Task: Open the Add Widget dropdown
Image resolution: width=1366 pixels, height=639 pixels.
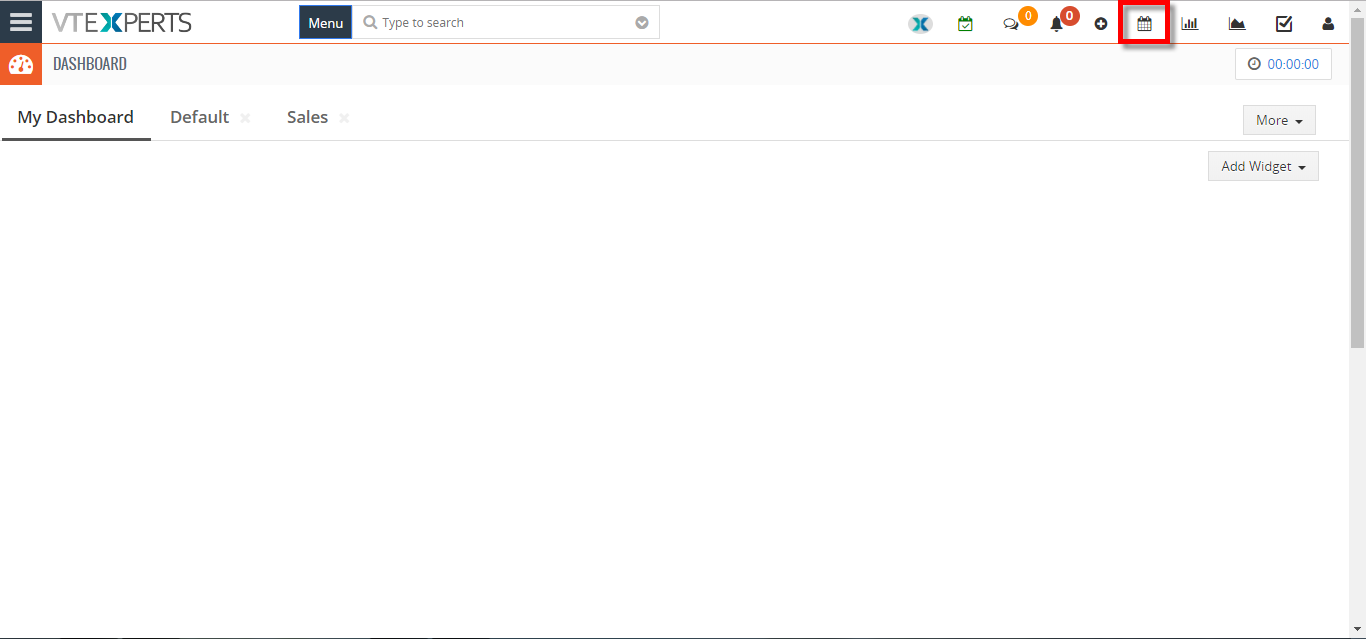Action: (x=1263, y=166)
